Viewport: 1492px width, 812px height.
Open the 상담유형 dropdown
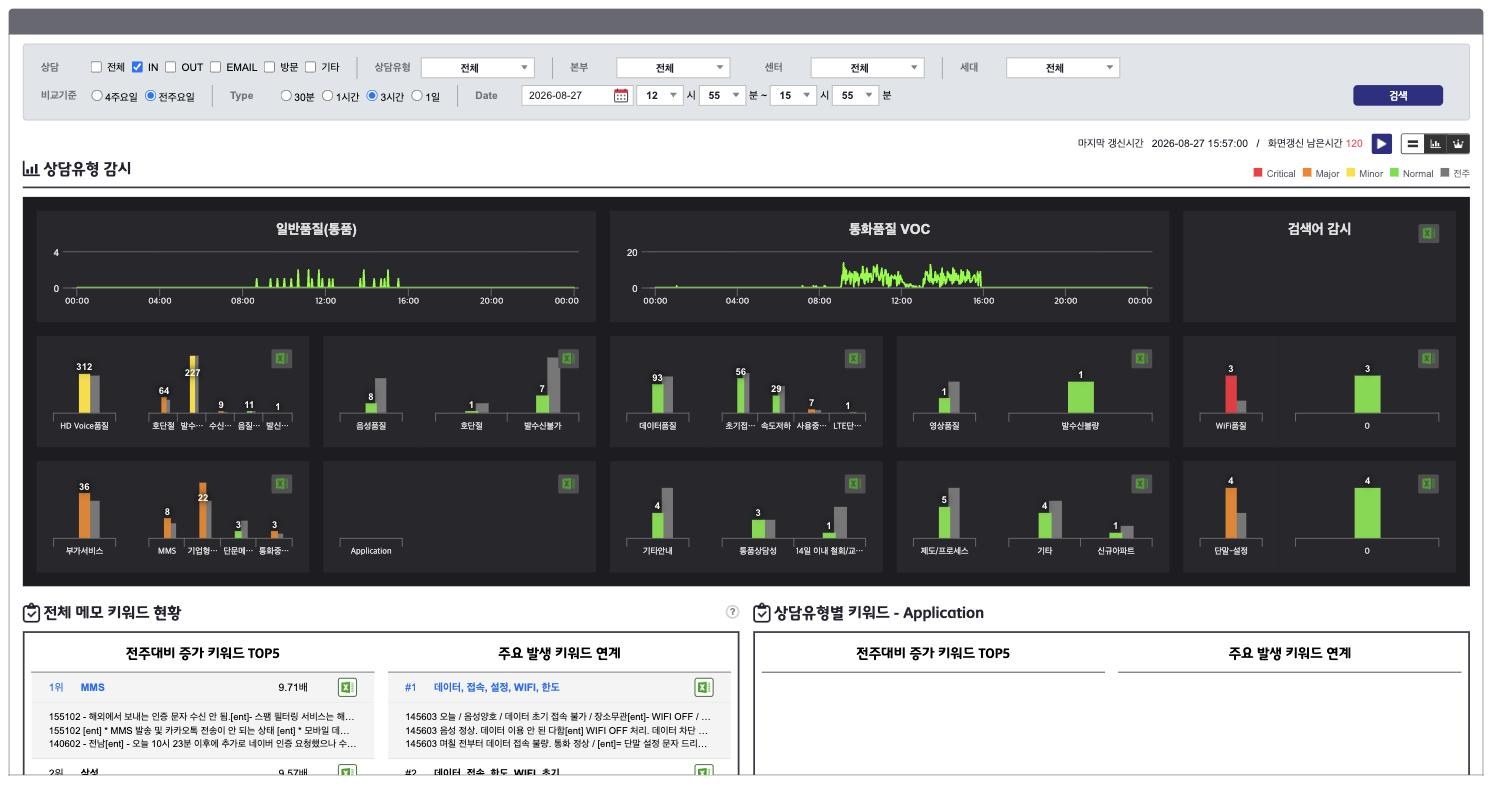(478, 67)
